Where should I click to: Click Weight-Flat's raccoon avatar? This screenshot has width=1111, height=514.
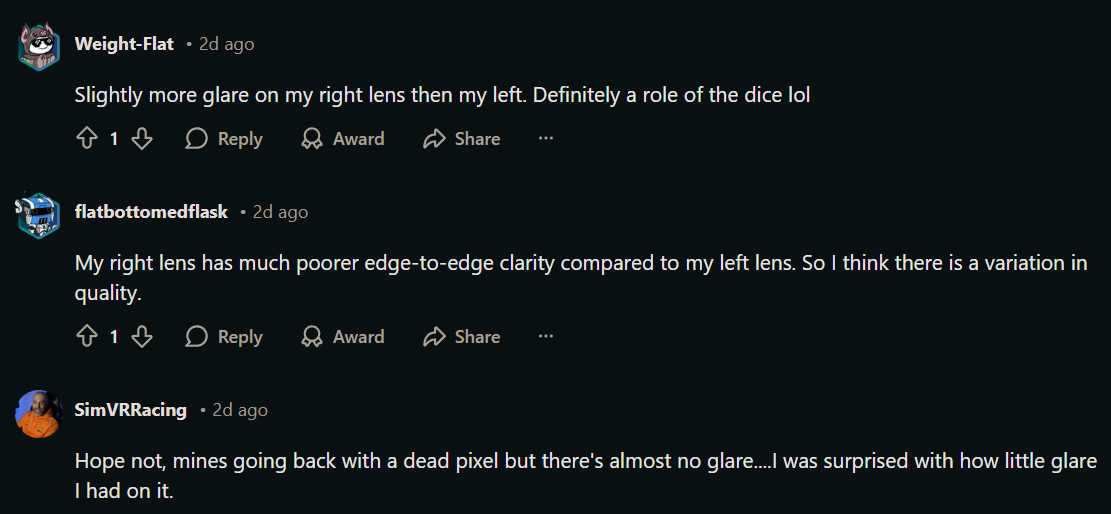click(38, 46)
